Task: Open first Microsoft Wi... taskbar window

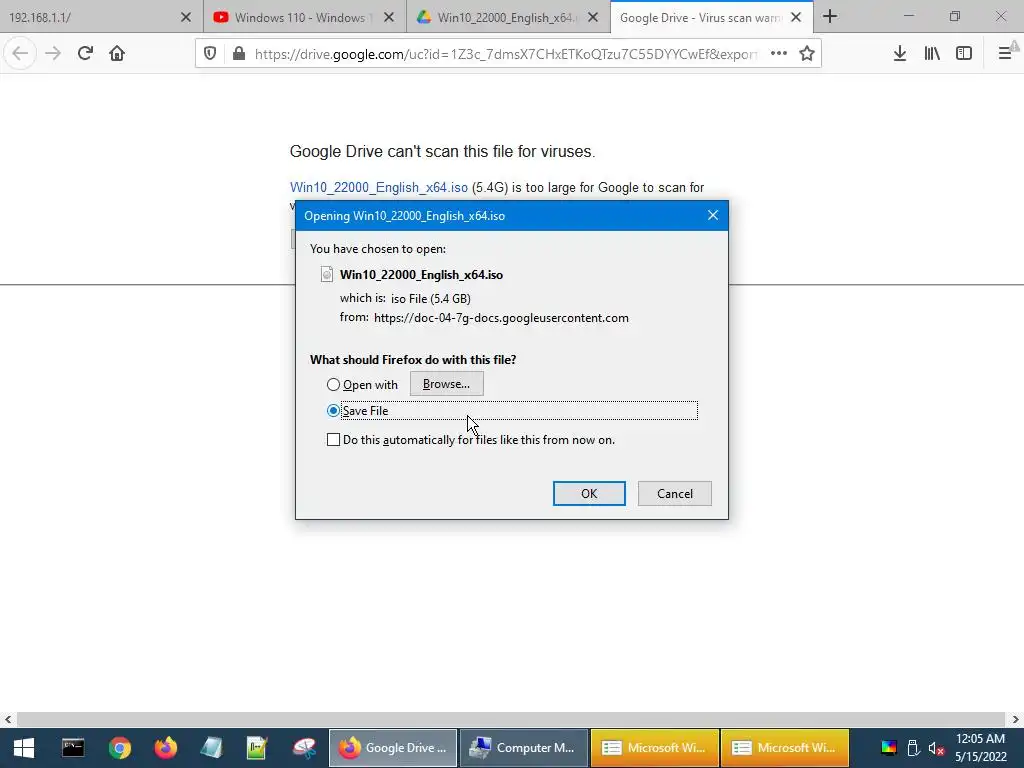Action: [654, 748]
